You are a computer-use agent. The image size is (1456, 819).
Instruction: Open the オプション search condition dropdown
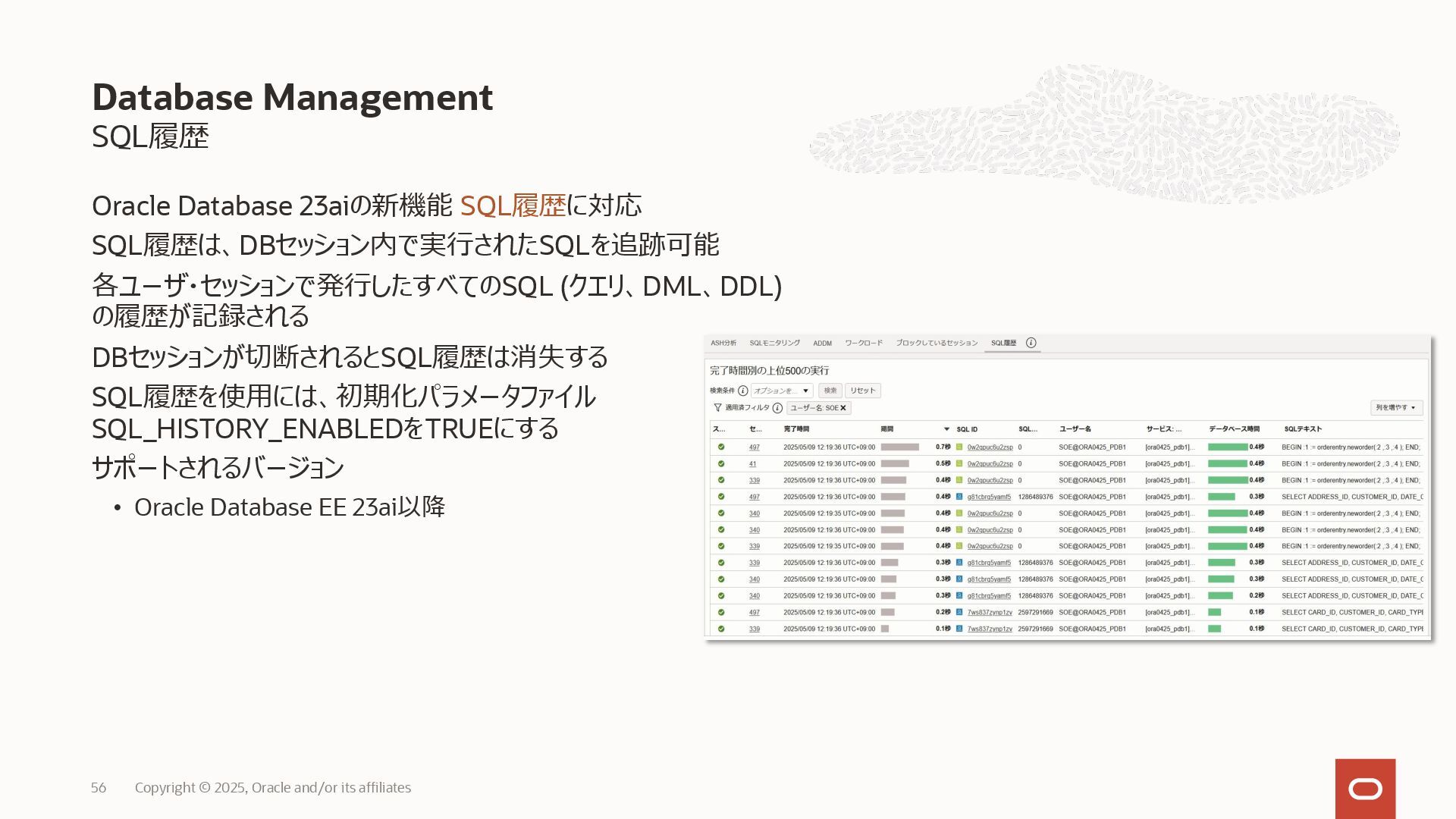782,391
